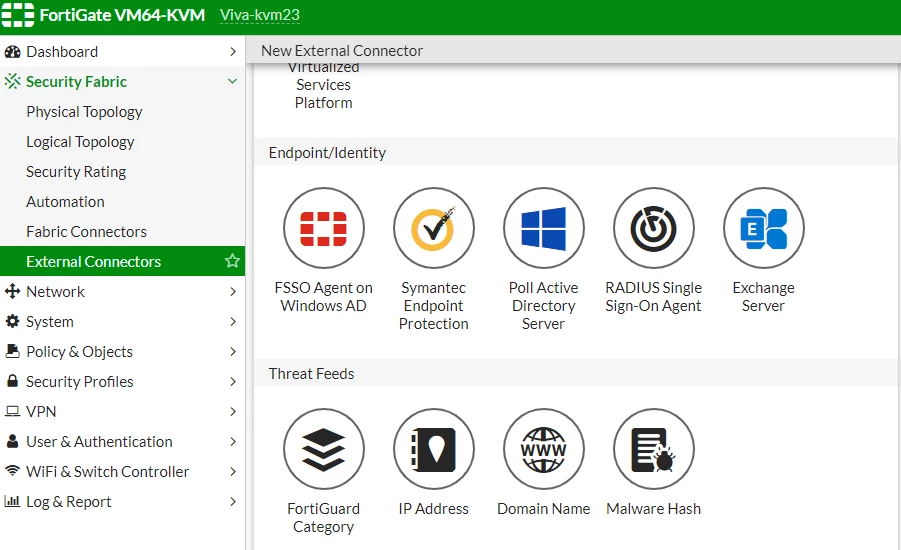
Task: Expand the VPN menu chevron
Action: (x=233, y=411)
